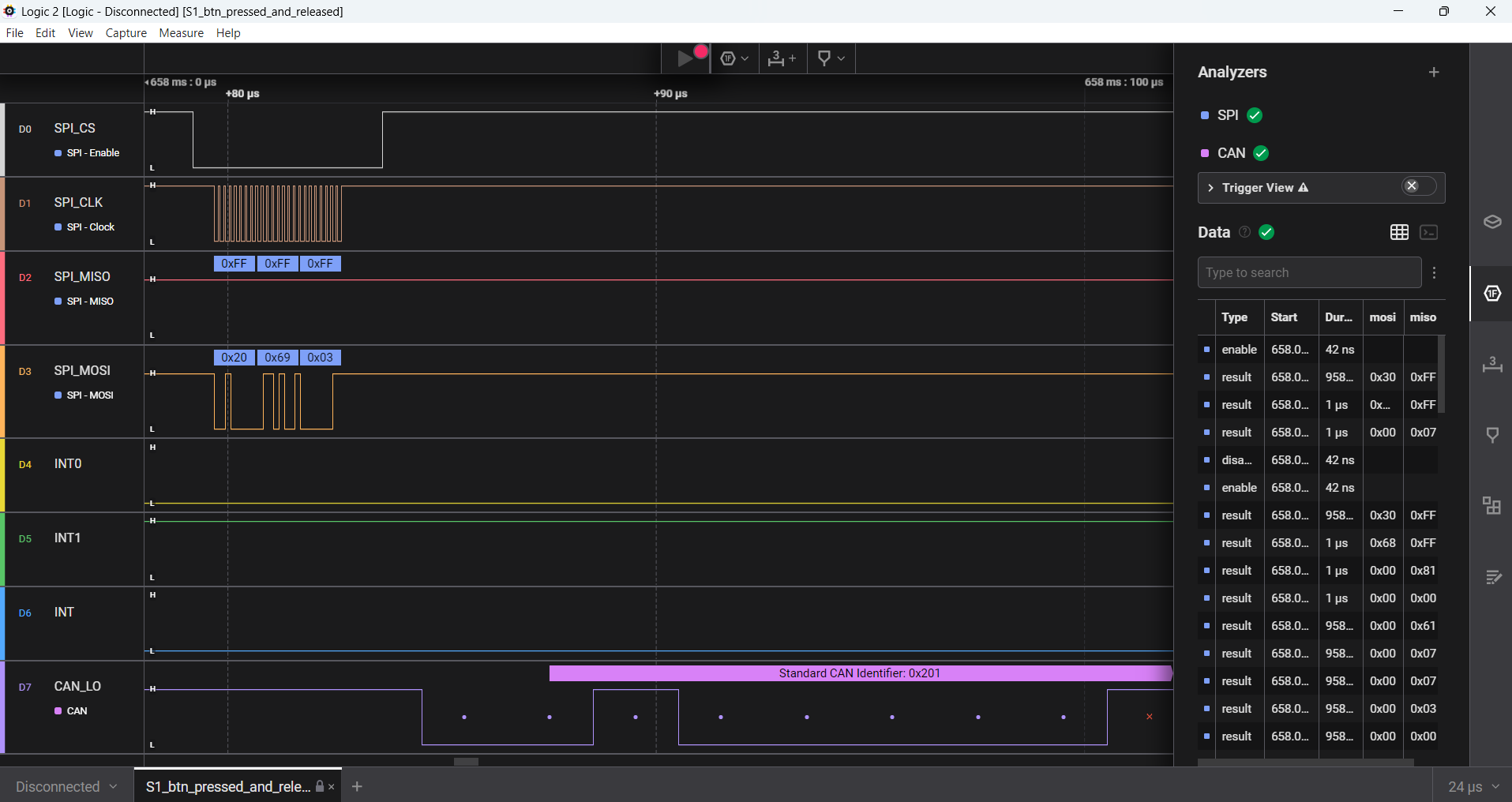Open the File menu
This screenshot has height=802, width=1512.
tap(14, 33)
